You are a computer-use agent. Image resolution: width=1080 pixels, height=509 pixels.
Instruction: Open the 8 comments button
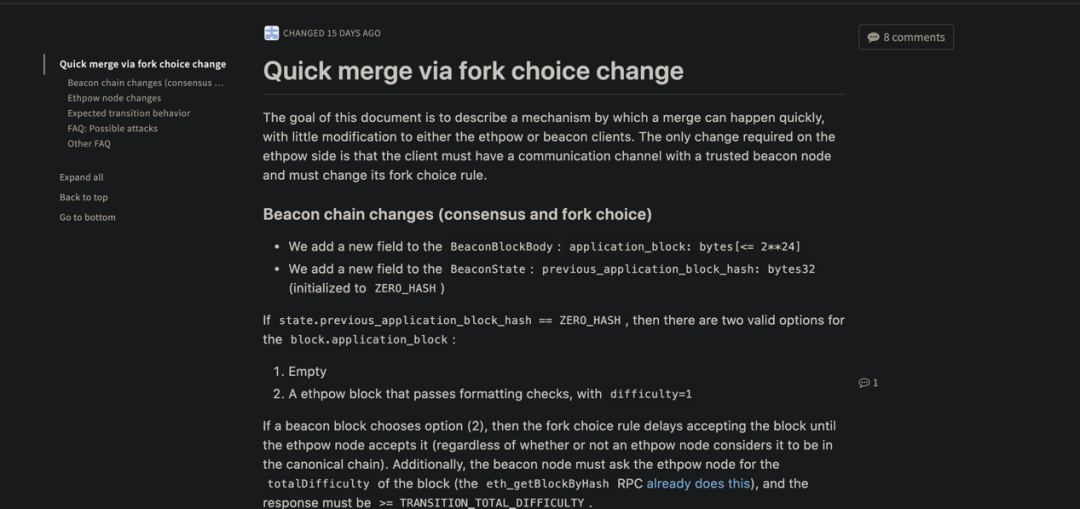tap(906, 37)
